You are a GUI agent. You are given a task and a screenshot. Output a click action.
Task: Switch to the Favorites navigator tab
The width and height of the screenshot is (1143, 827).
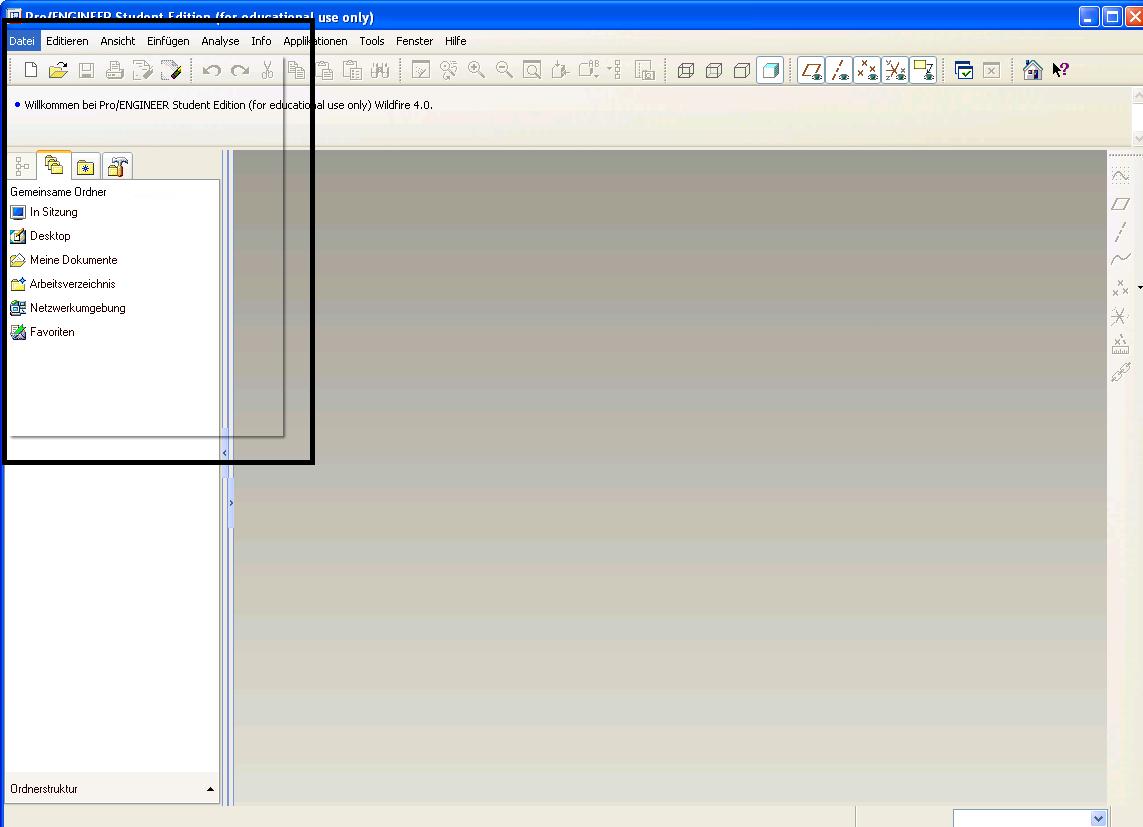pyautogui.click(x=86, y=167)
